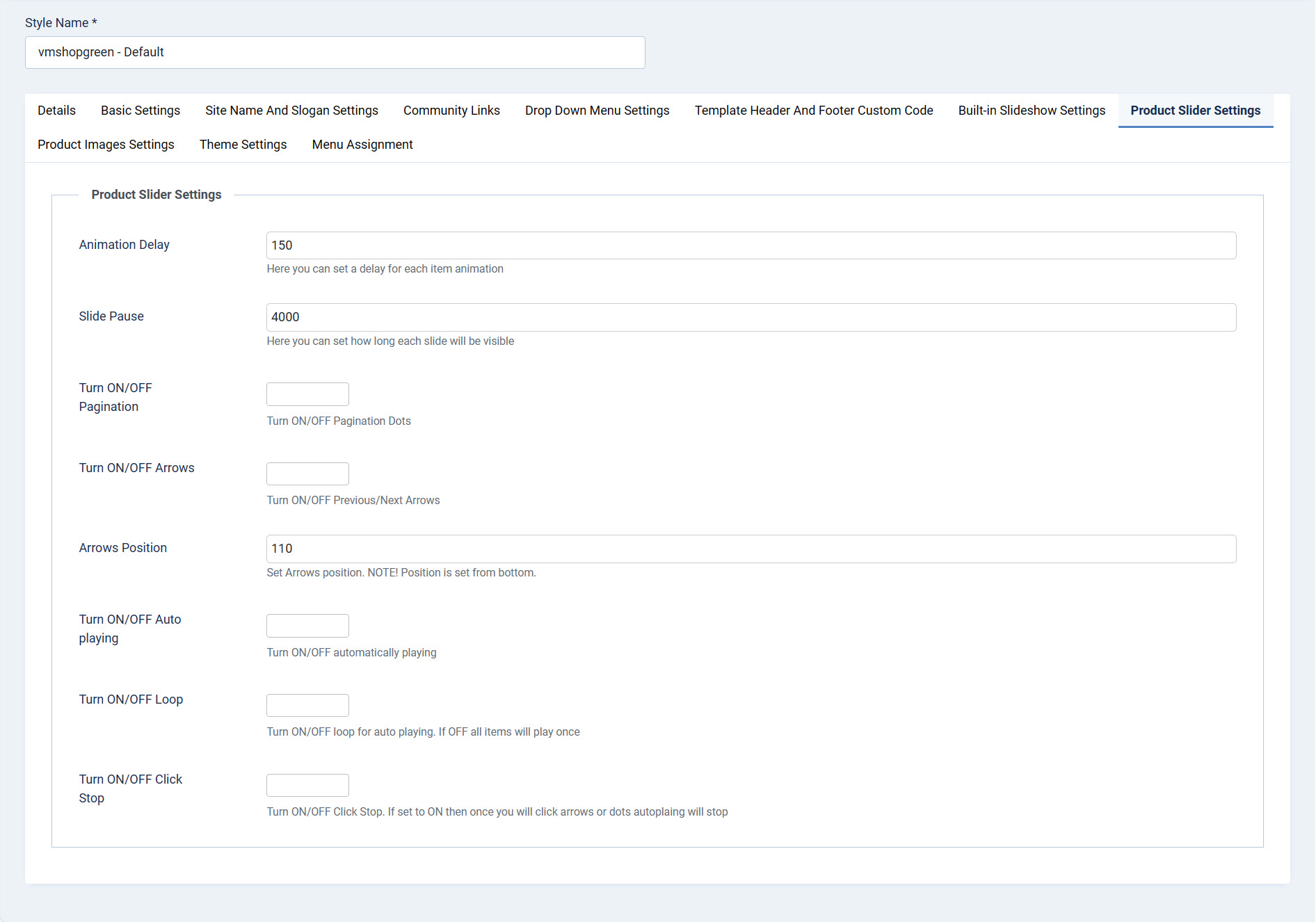Image resolution: width=1316 pixels, height=922 pixels.
Task: Open Site Name And Slogan Settings tab
Action: coord(291,111)
